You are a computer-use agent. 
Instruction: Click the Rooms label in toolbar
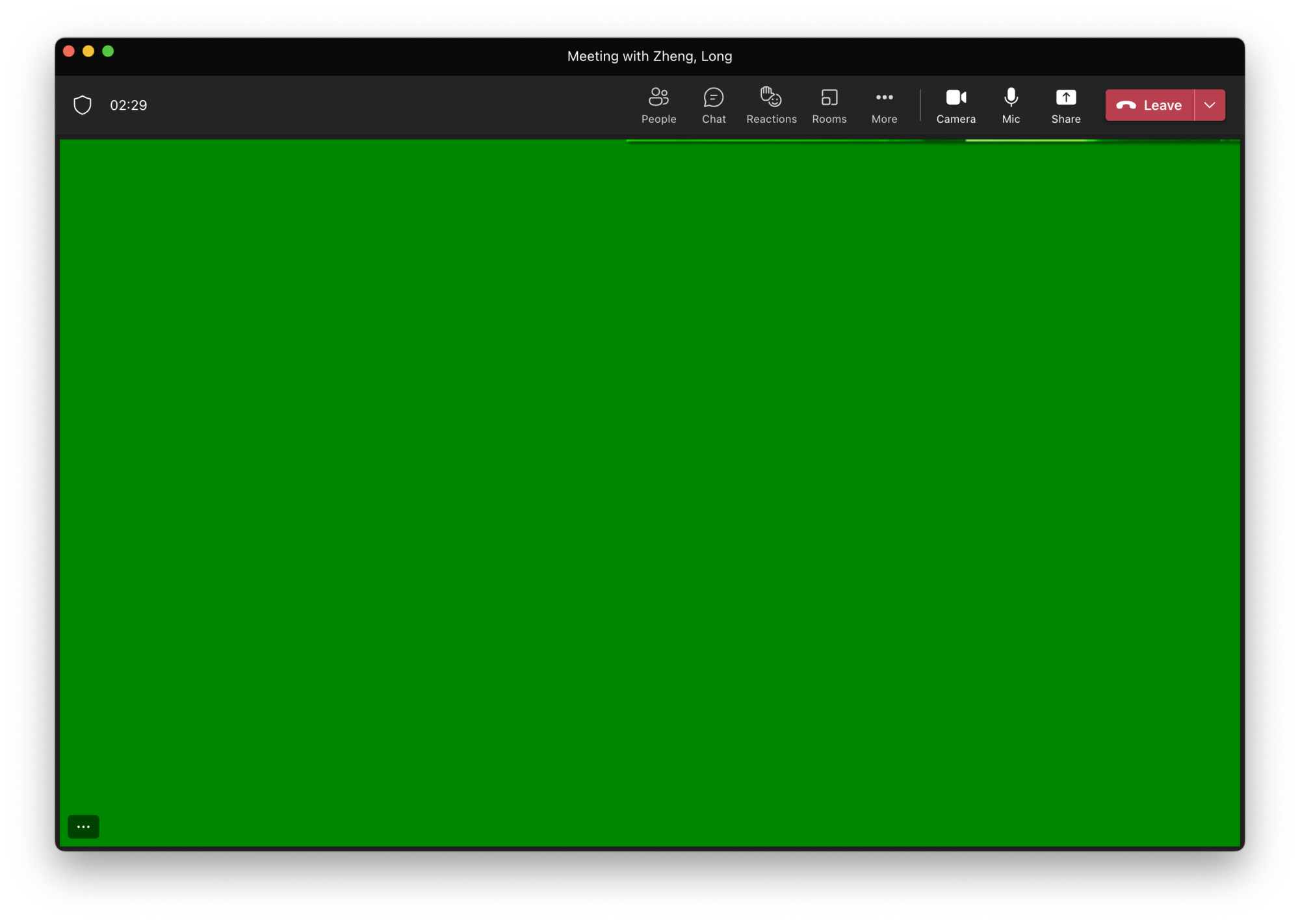(x=829, y=120)
